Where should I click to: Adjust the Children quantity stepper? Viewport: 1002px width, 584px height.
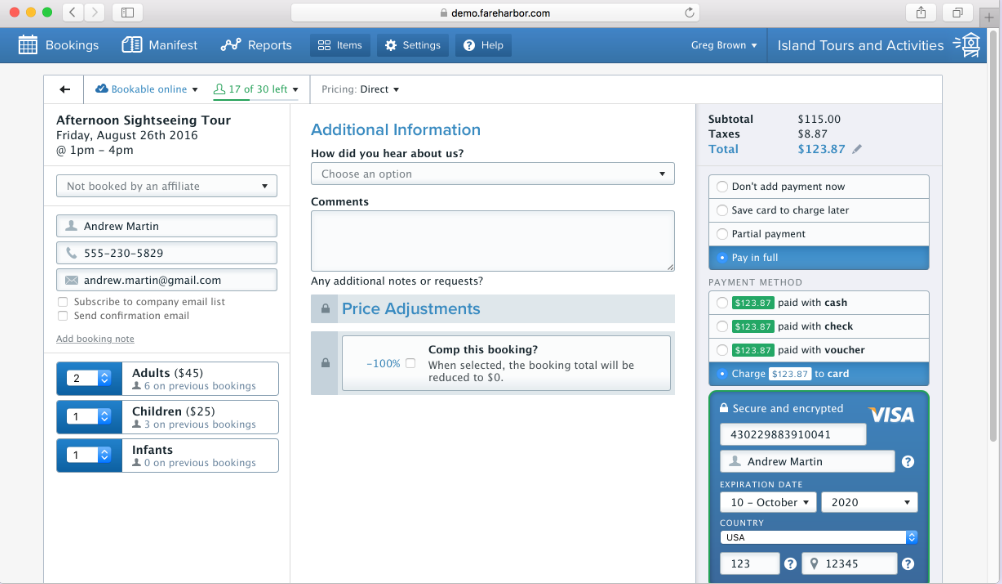pos(105,417)
